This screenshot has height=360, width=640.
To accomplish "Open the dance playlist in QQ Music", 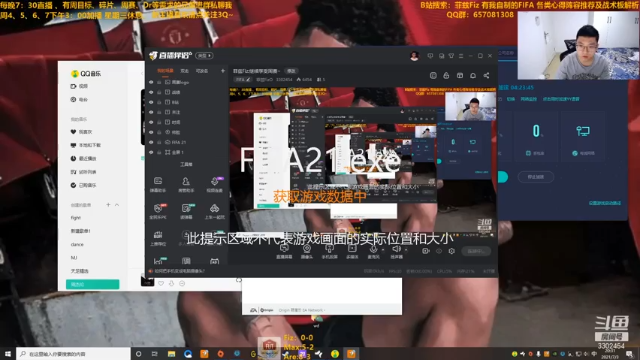I will (x=77, y=244).
